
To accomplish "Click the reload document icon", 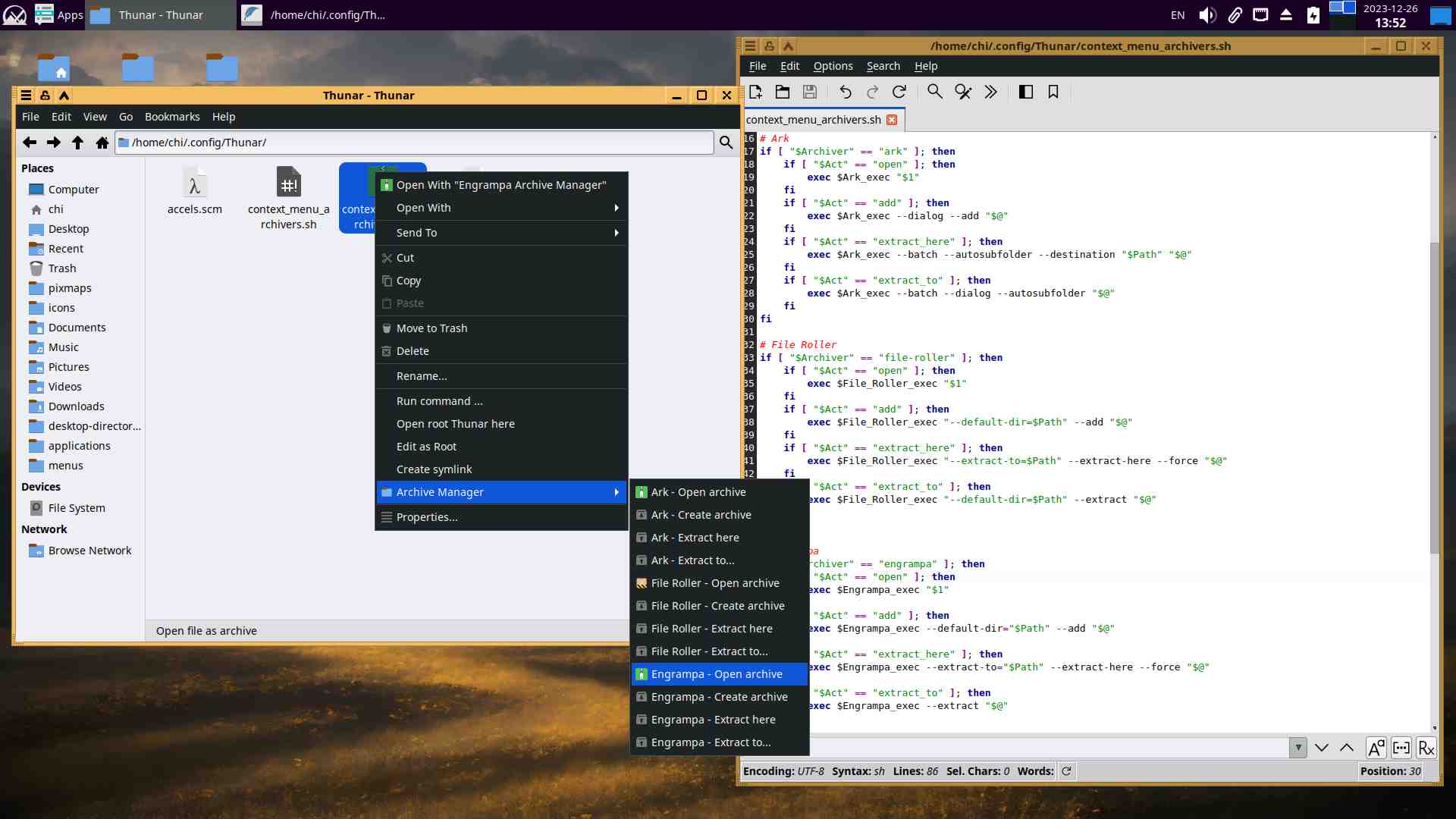I will 899,92.
